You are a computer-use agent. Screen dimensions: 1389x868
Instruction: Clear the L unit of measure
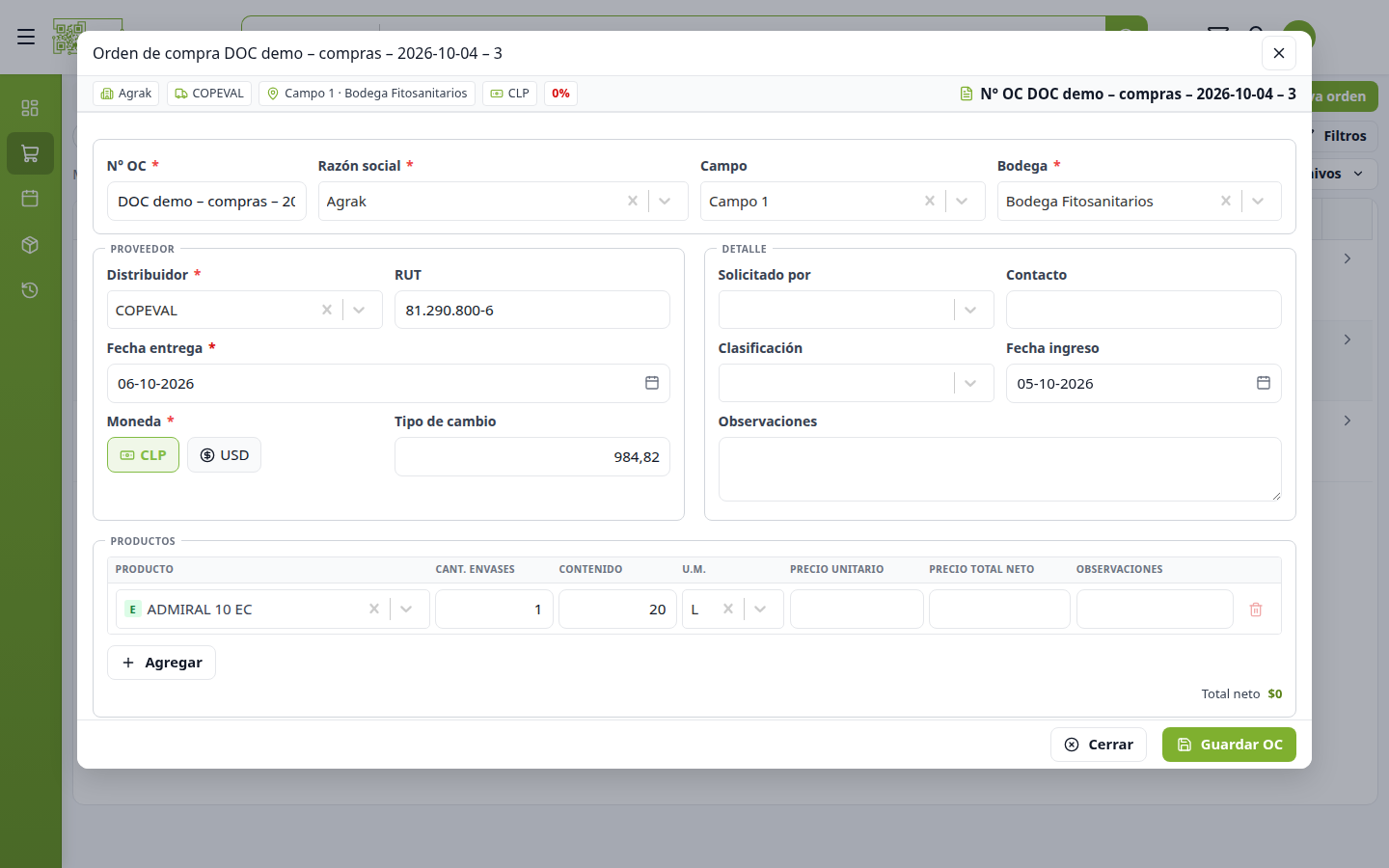[x=728, y=610]
